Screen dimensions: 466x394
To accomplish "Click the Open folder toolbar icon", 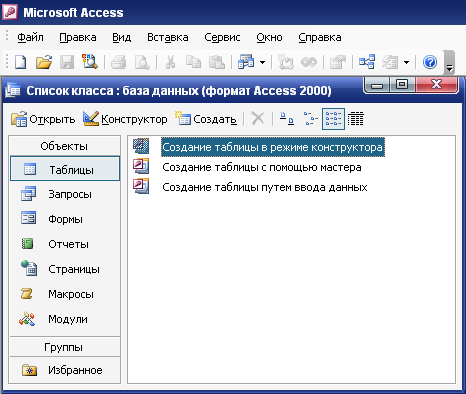I will [44, 62].
